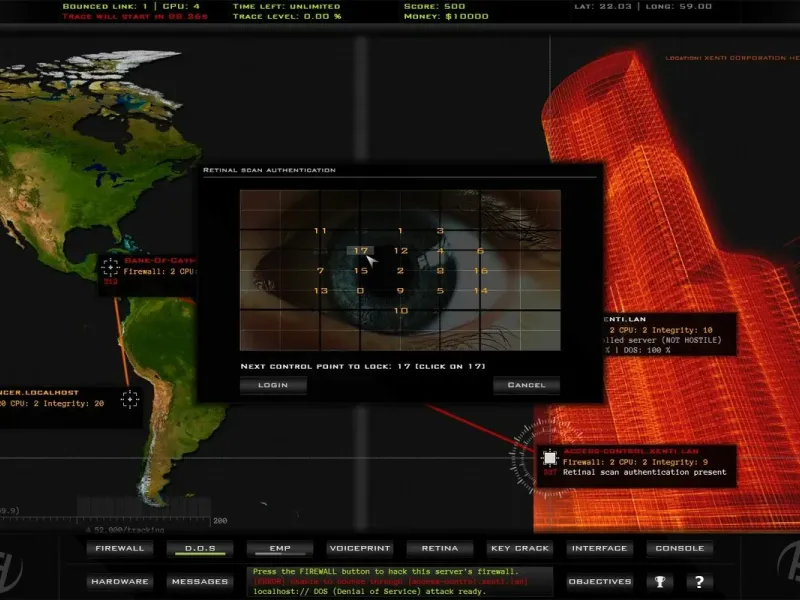
Task: Open the RETINA tool
Action: click(x=440, y=548)
